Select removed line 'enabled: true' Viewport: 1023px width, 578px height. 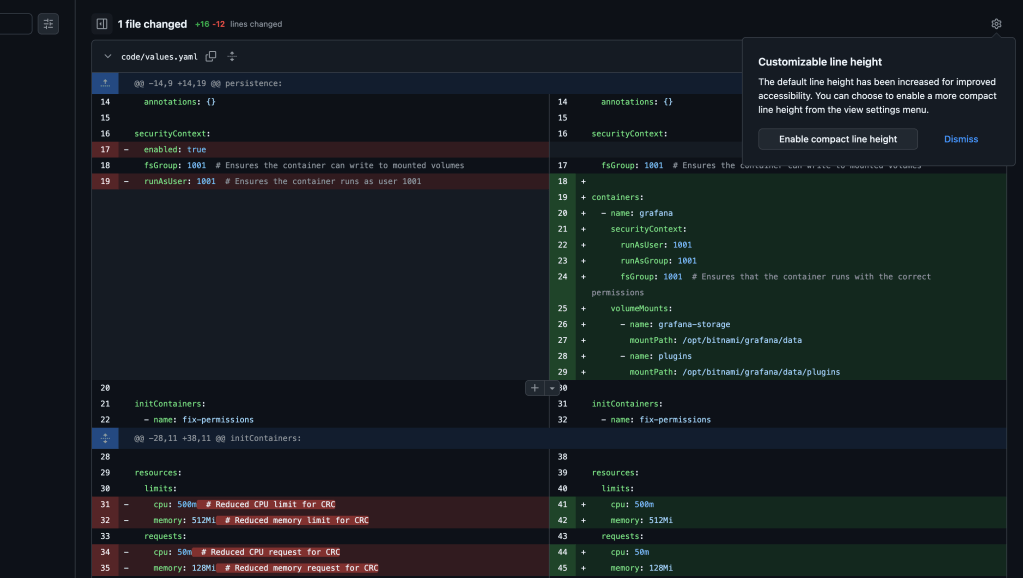[x=175, y=149]
